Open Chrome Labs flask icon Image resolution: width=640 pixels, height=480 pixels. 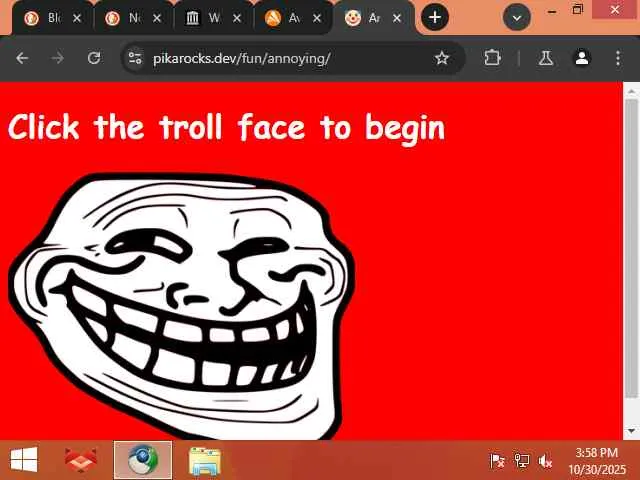pyautogui.click(x=546, y=58)
